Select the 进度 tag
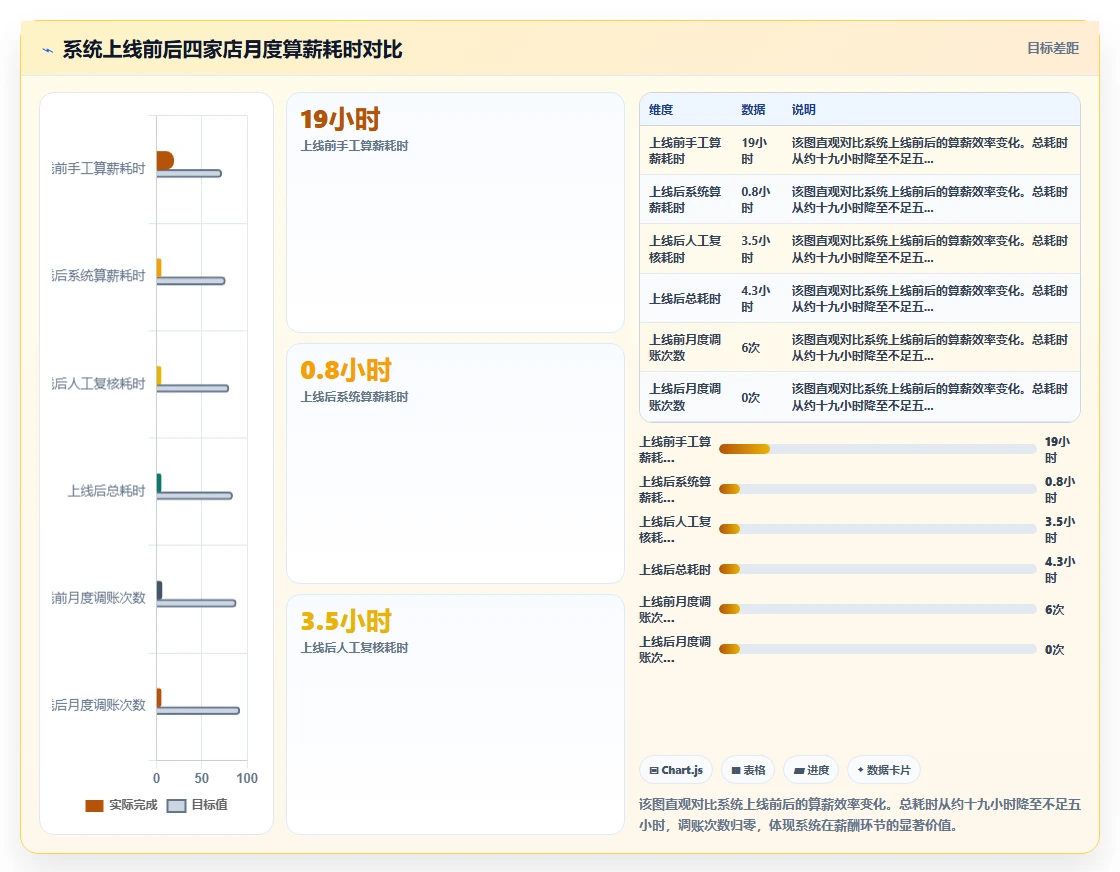The image size is (1120, 872). [811, 770]
